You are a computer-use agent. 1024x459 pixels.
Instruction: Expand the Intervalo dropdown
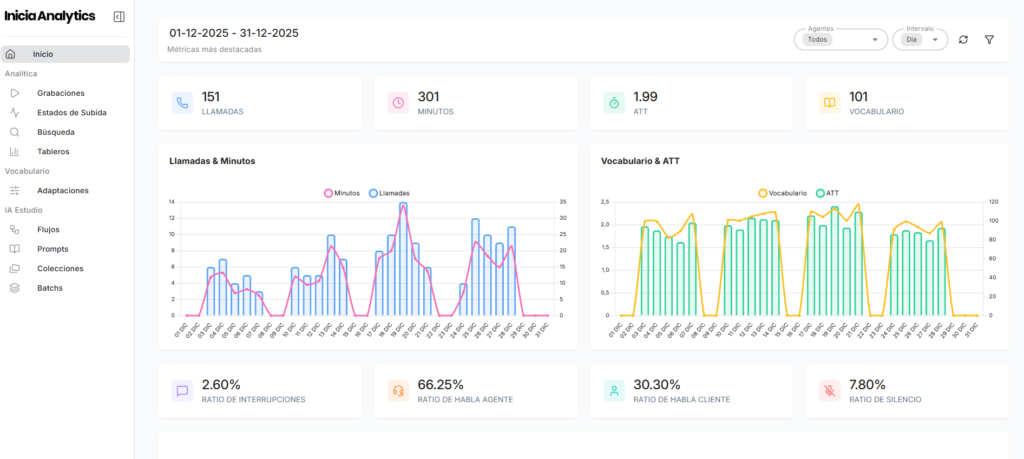click(920, 40)
